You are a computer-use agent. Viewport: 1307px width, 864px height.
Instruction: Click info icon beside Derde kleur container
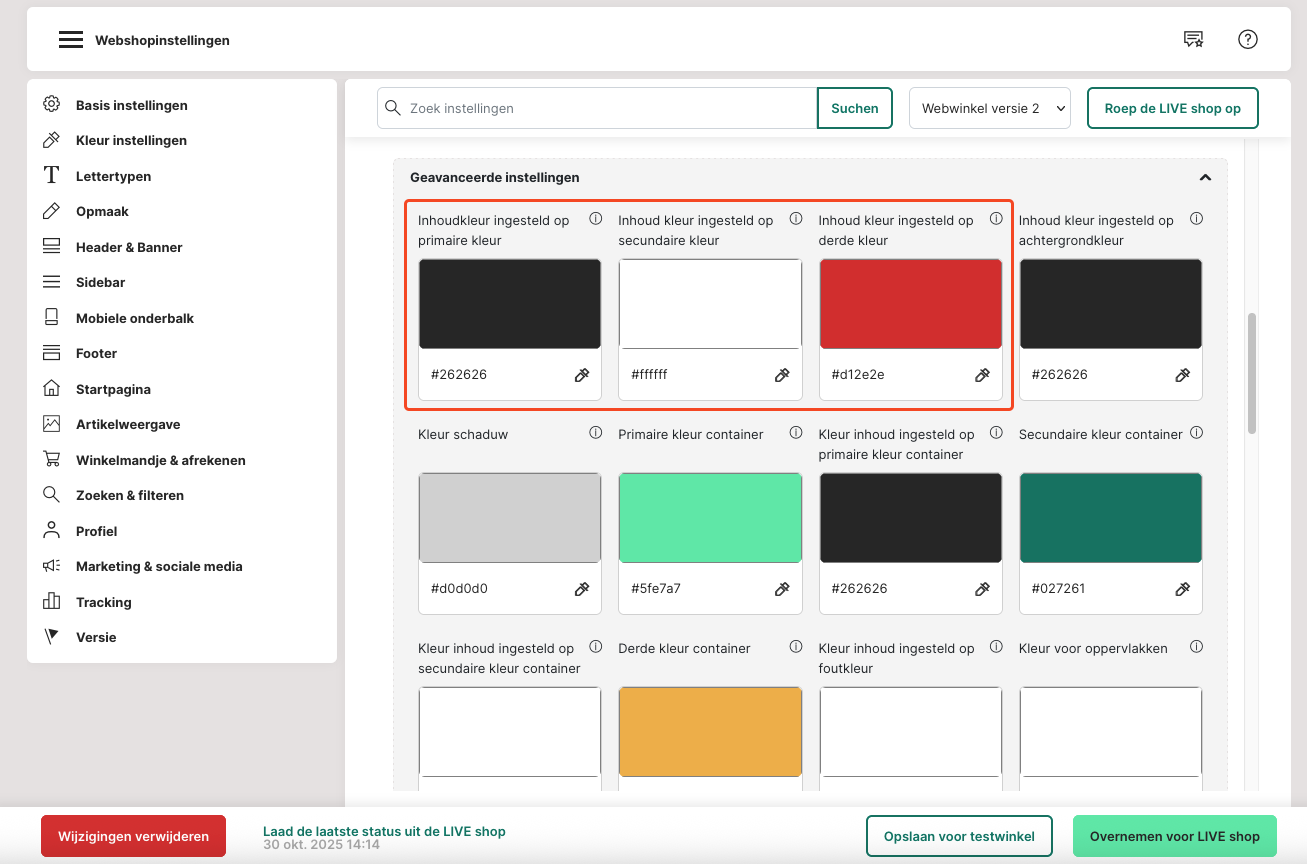point(796,647)
